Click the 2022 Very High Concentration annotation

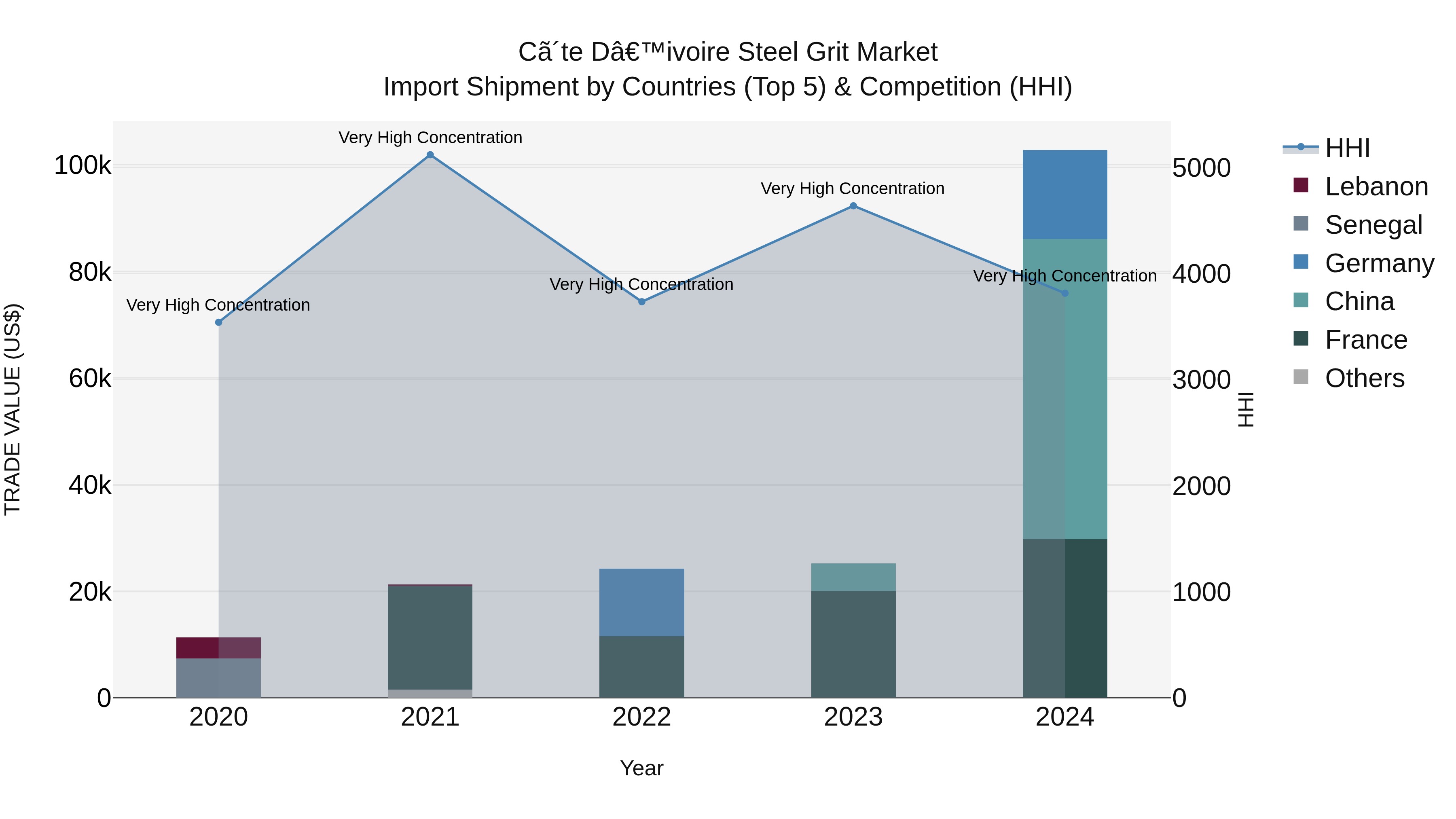pyautogui.click(x=641, y=284)
